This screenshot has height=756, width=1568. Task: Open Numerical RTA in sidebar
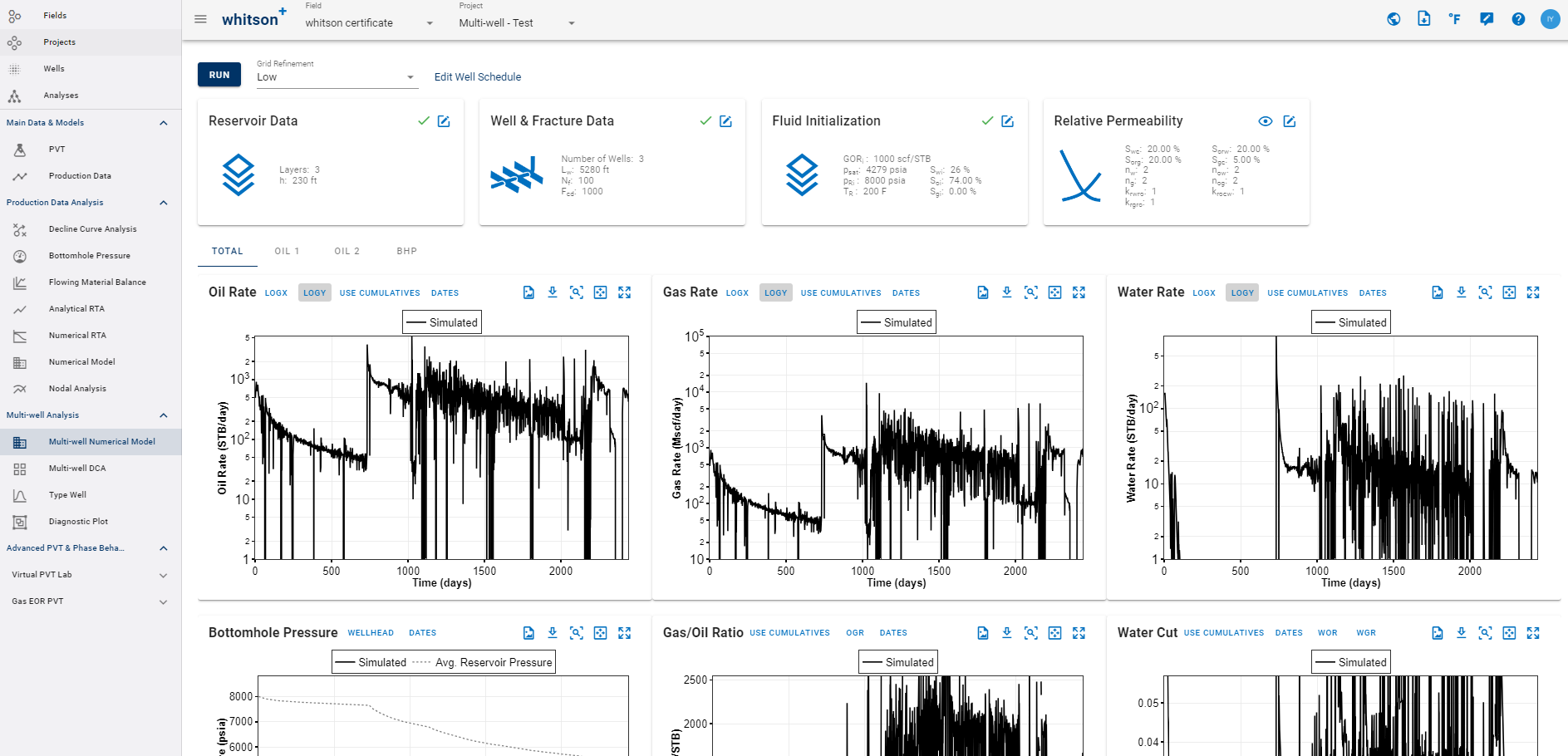[91, 336]
